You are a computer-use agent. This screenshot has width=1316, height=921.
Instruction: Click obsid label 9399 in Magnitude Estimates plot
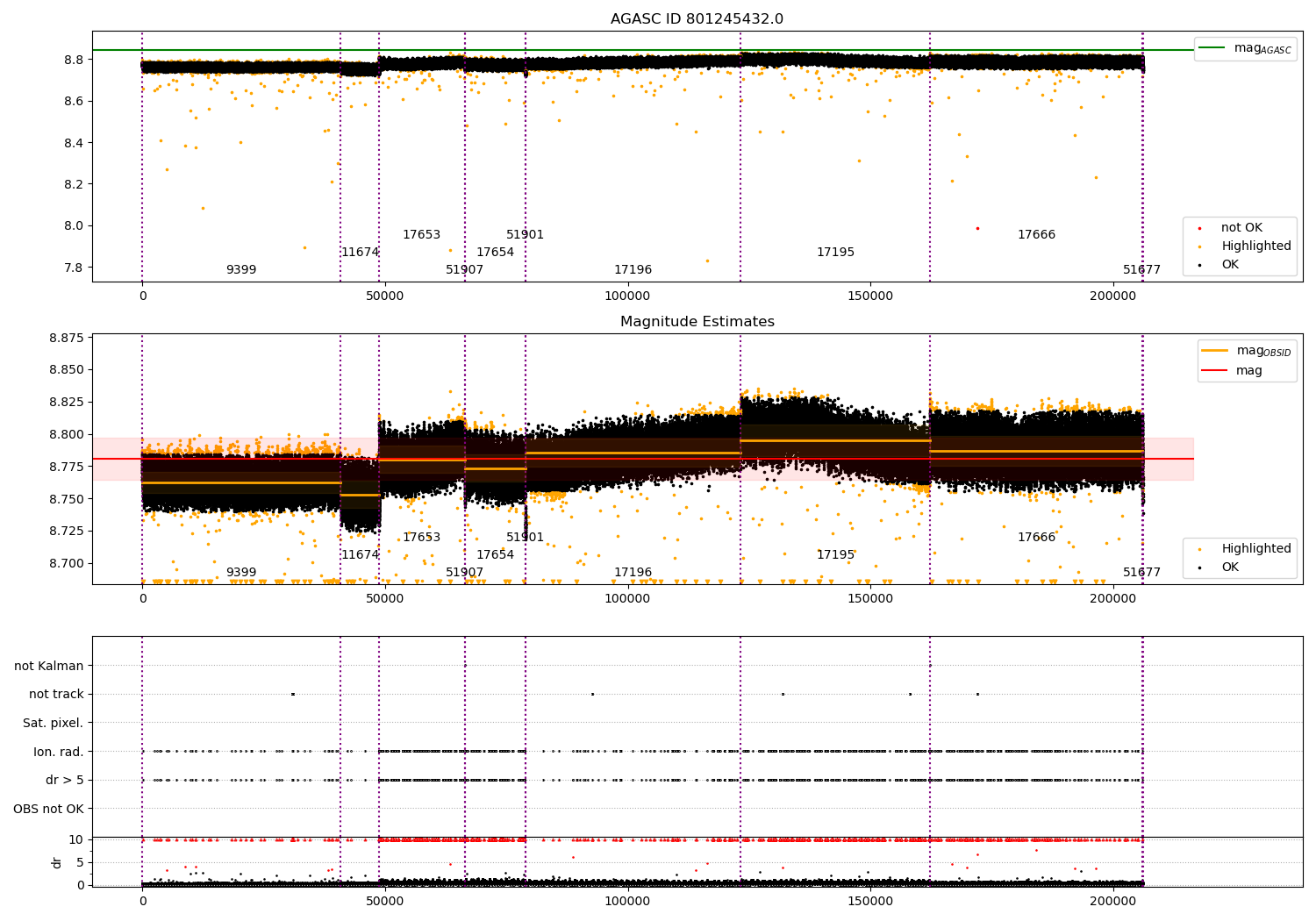click(x=241, y=573)
